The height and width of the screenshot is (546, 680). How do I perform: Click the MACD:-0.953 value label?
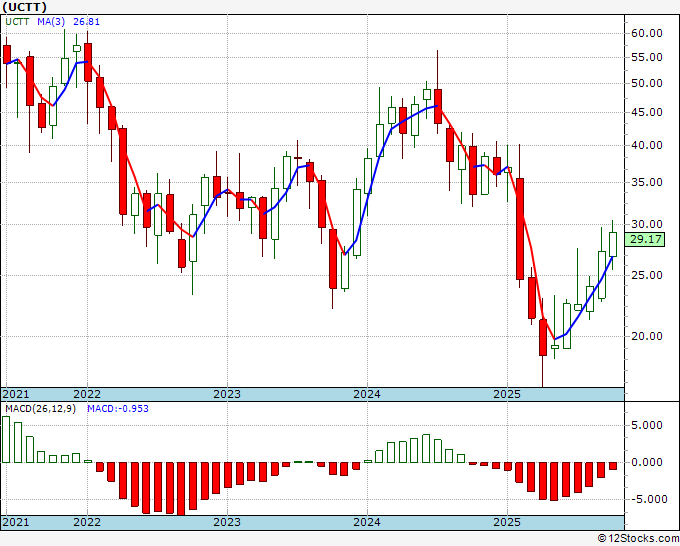[x=118, y=409]
